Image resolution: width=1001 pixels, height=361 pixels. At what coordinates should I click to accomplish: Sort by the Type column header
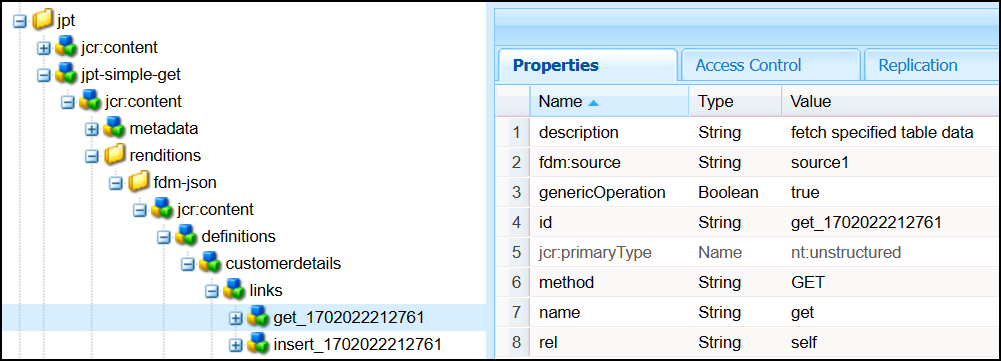pos(735,102)
